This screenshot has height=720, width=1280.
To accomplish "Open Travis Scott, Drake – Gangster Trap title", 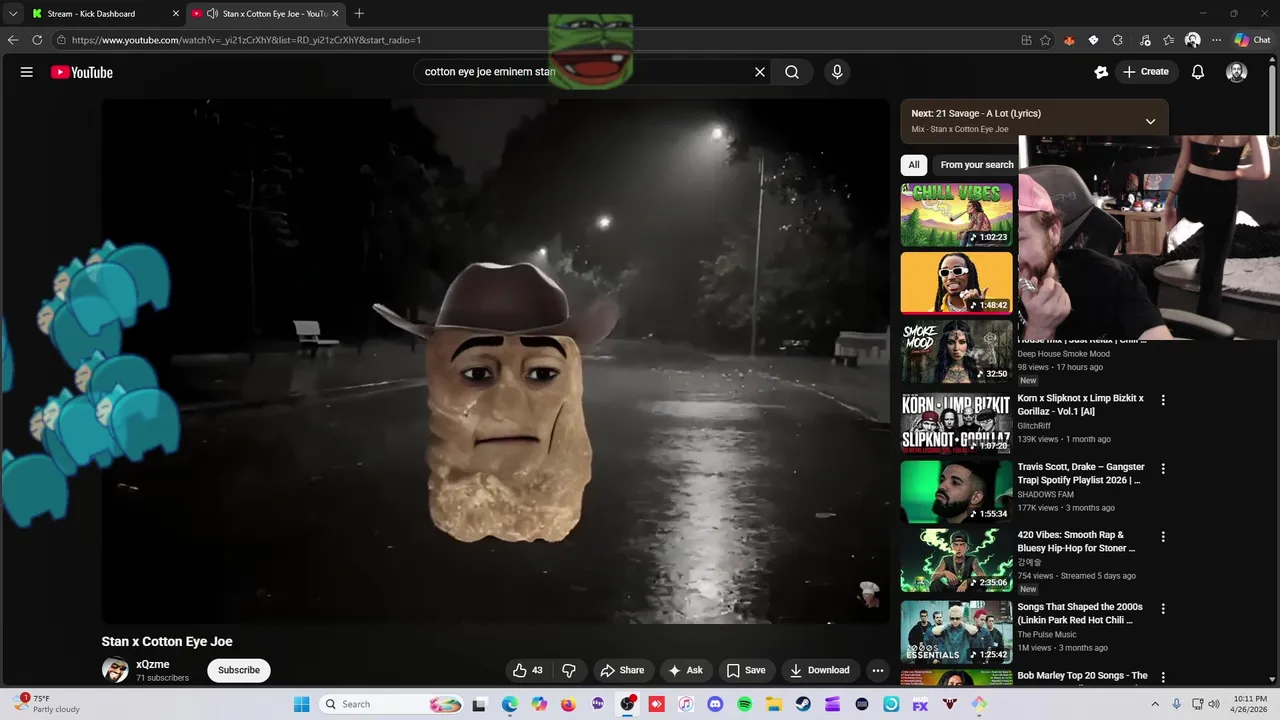I will point(1081,473).
